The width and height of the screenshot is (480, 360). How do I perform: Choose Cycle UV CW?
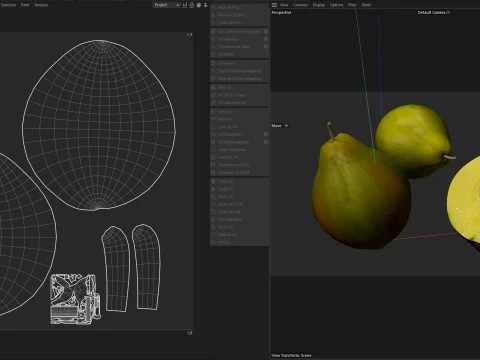(x=239, y=212)
